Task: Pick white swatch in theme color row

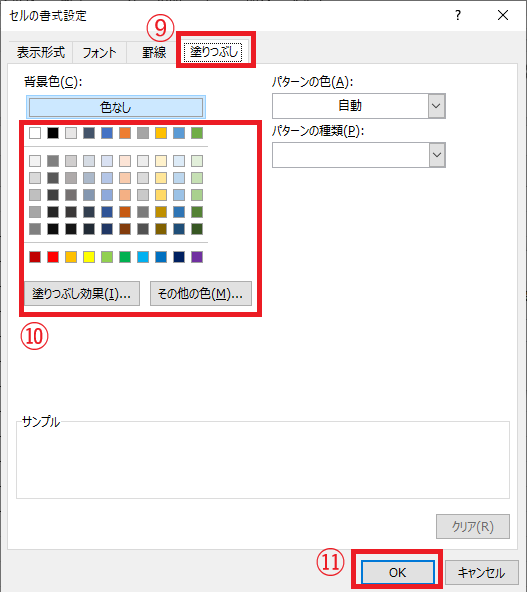Action: pyautogui.click(x=35, y=133)
